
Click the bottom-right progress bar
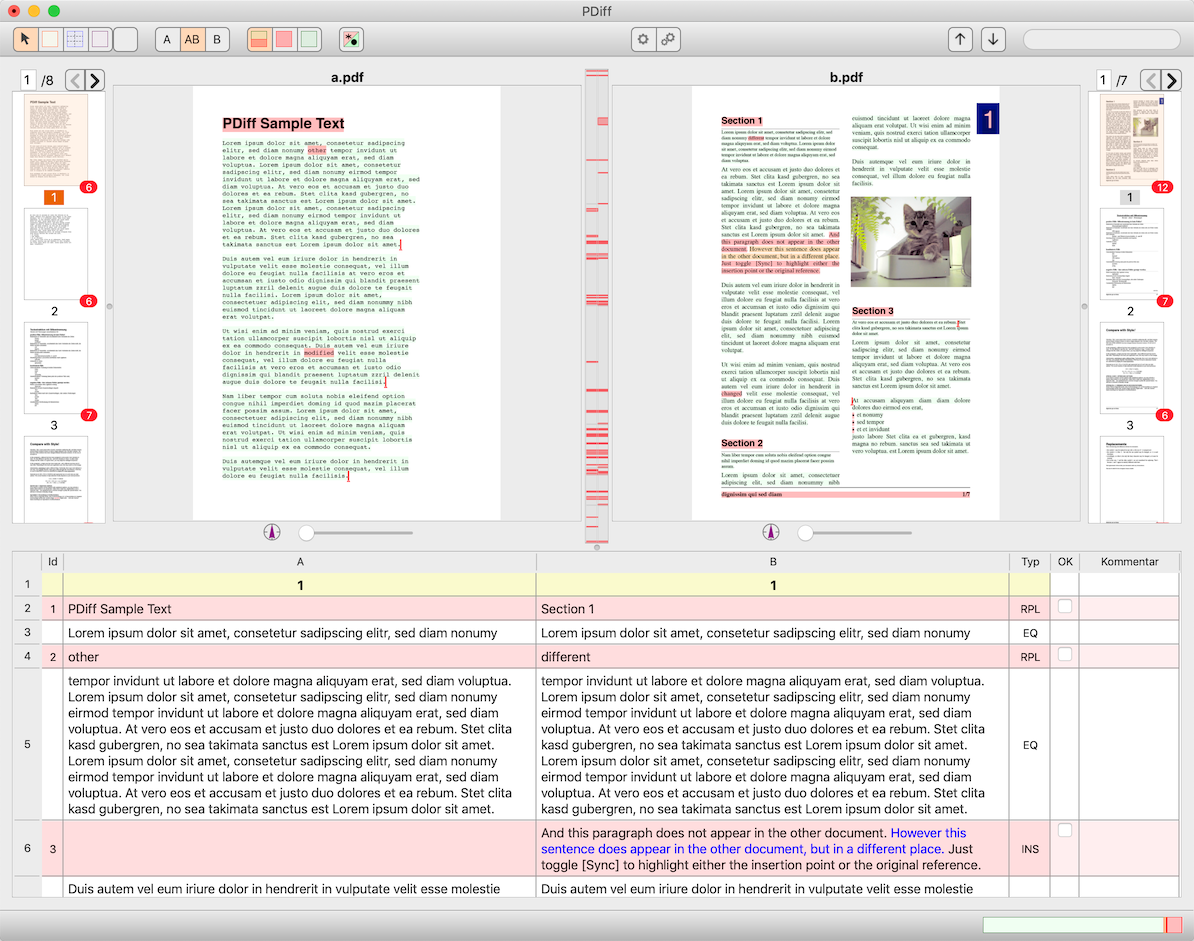coord(1082,925)
